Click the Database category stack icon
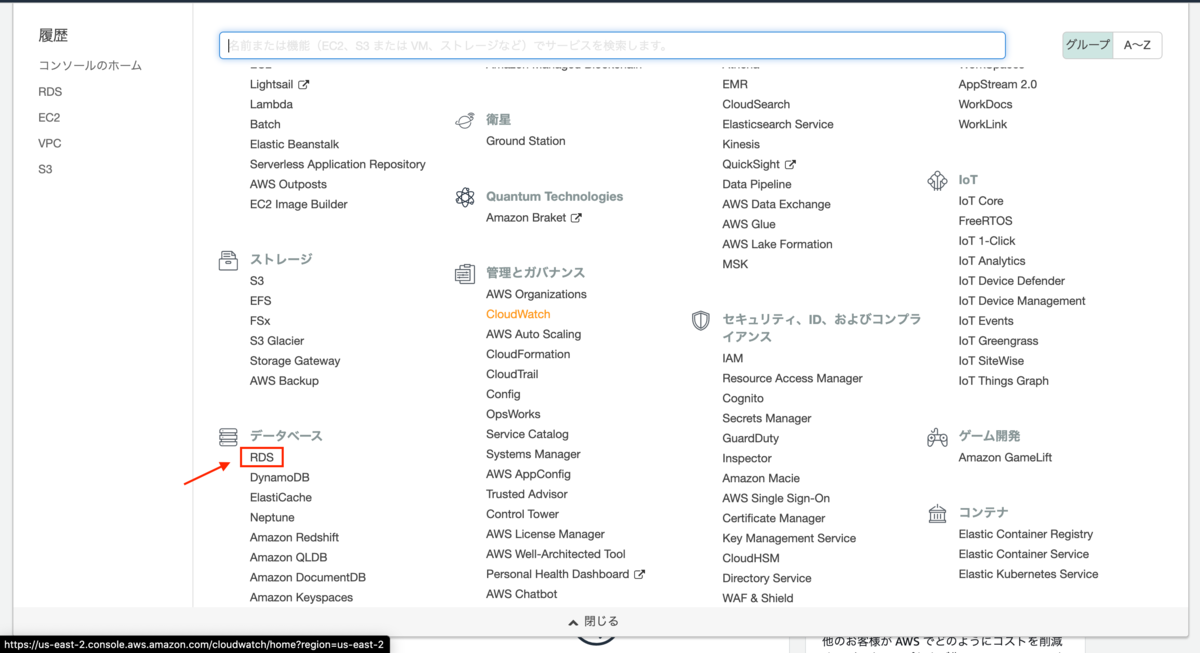The width and height of the screenshot is (1200, 653). [228, 437]
